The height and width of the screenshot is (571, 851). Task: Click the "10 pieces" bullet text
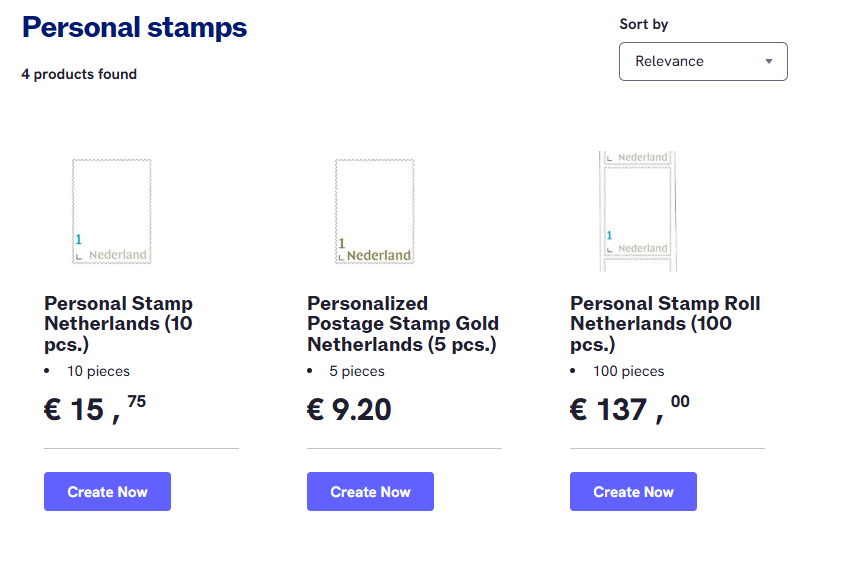98,371
